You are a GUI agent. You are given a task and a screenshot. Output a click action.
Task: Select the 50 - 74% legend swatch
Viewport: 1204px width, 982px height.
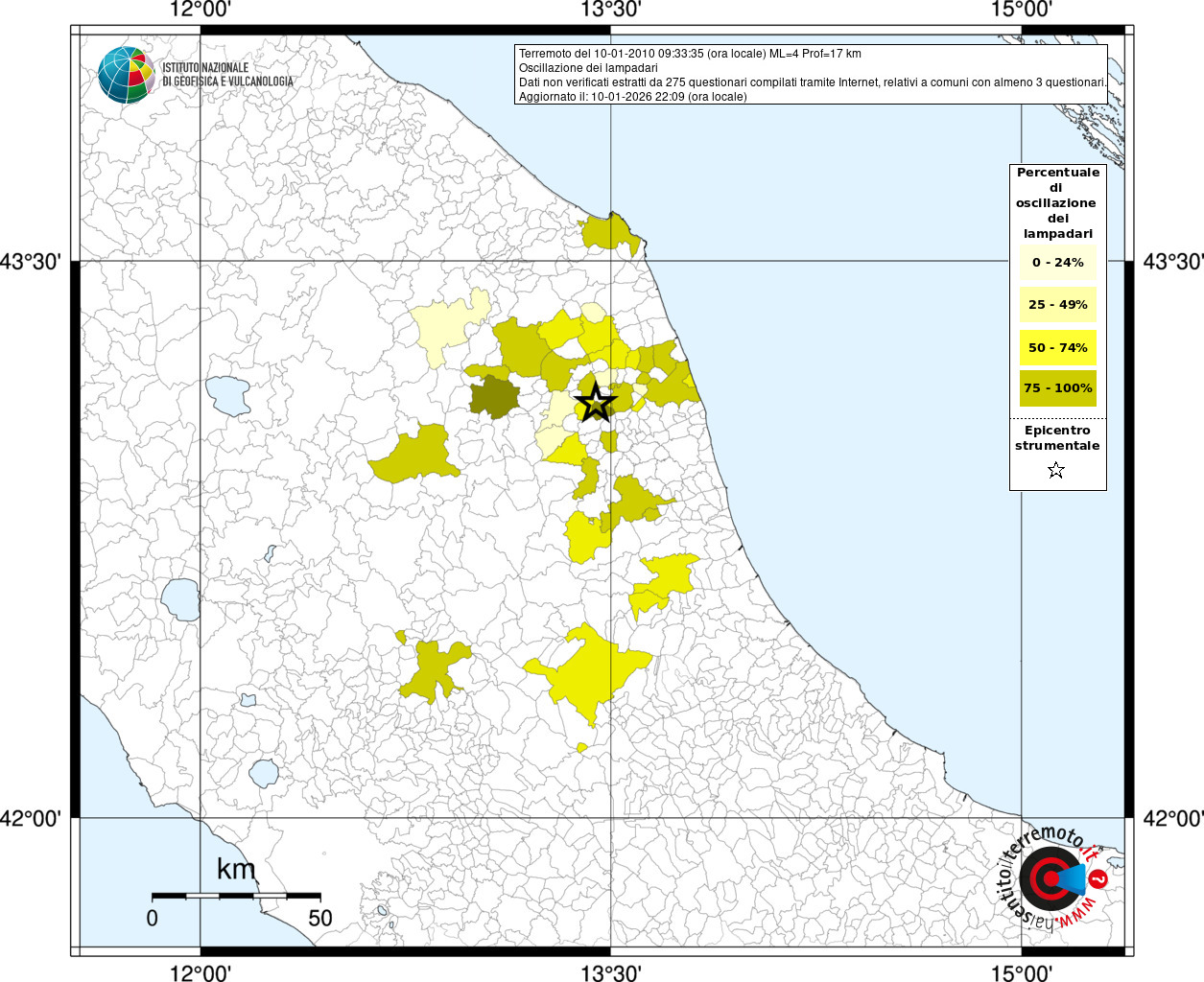point(1057,347)
